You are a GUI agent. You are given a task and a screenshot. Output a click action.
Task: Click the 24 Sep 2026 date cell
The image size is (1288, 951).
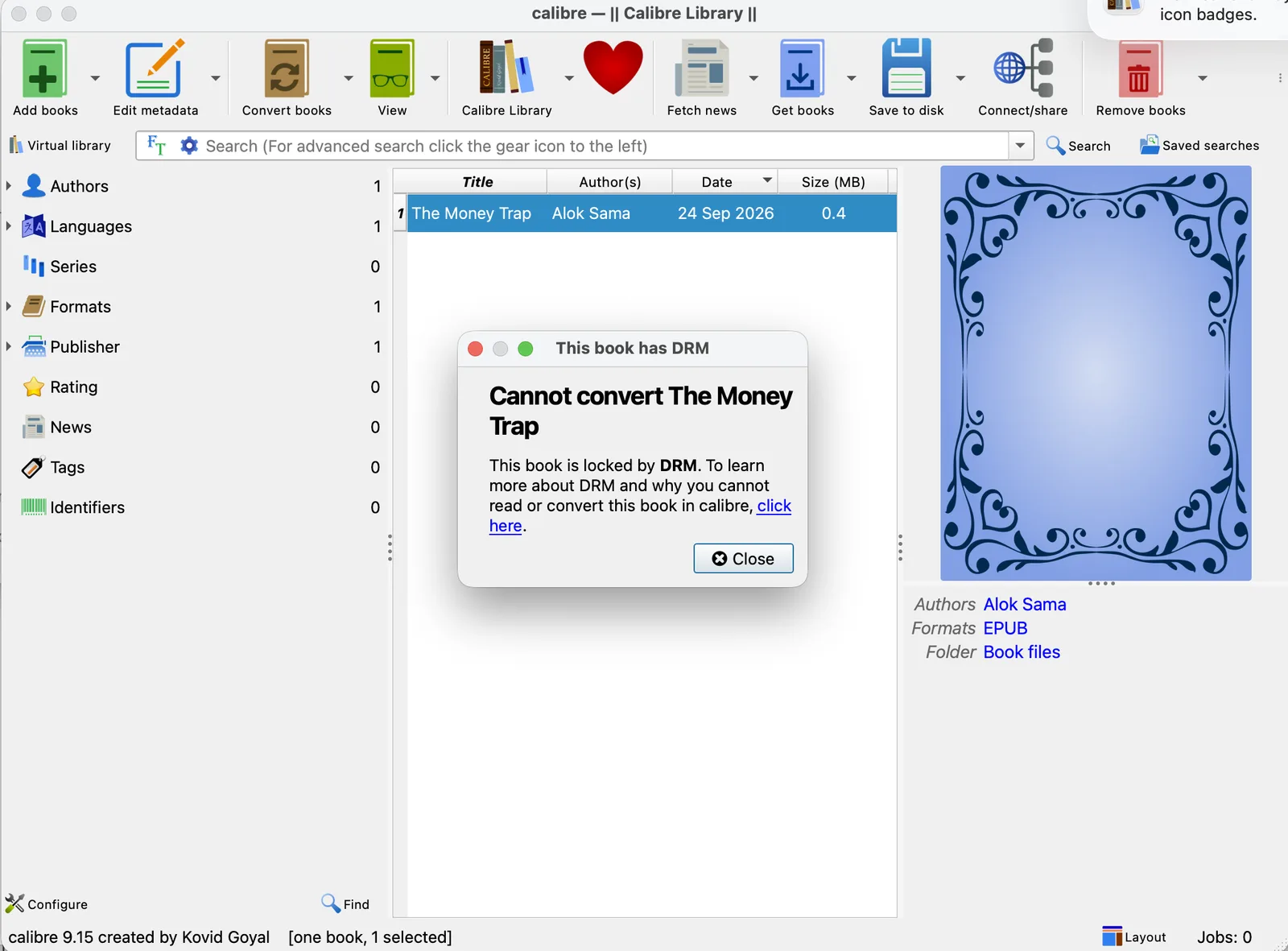(x=725, y=213)
